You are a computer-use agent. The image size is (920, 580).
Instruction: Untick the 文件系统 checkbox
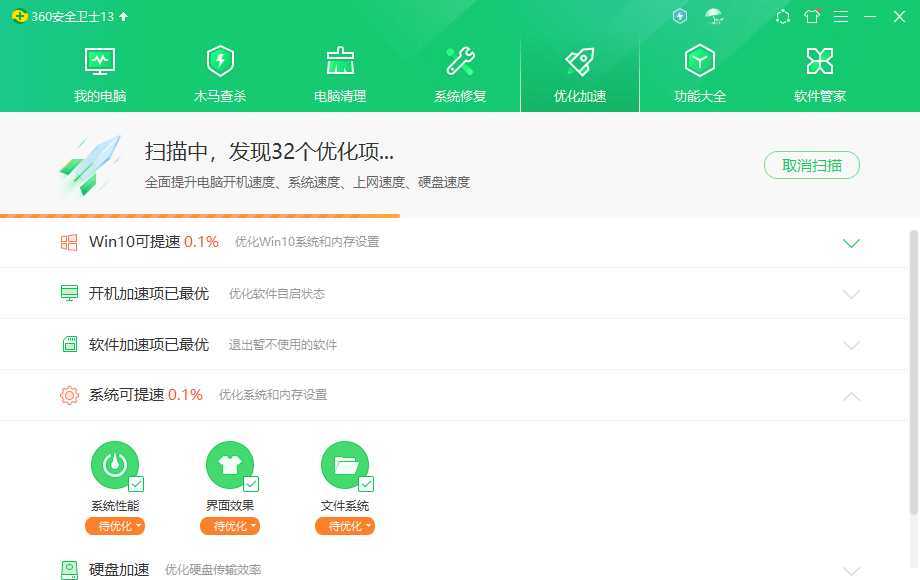tap(366, 482)
